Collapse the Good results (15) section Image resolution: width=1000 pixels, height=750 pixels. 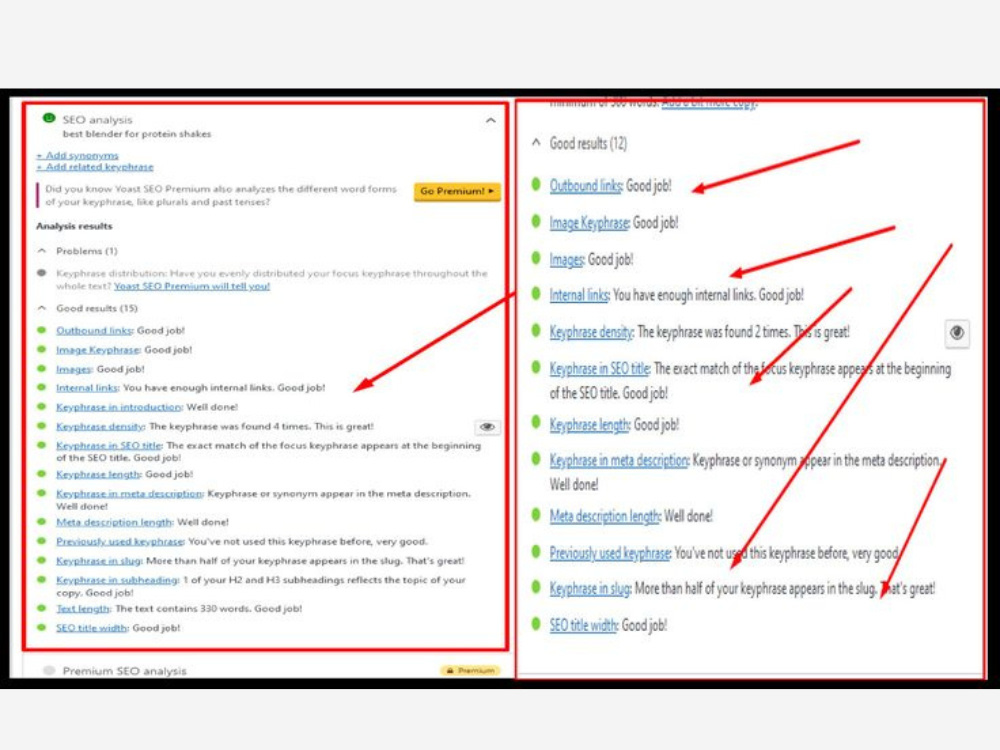pyautogui.click(x=42, y=308)
